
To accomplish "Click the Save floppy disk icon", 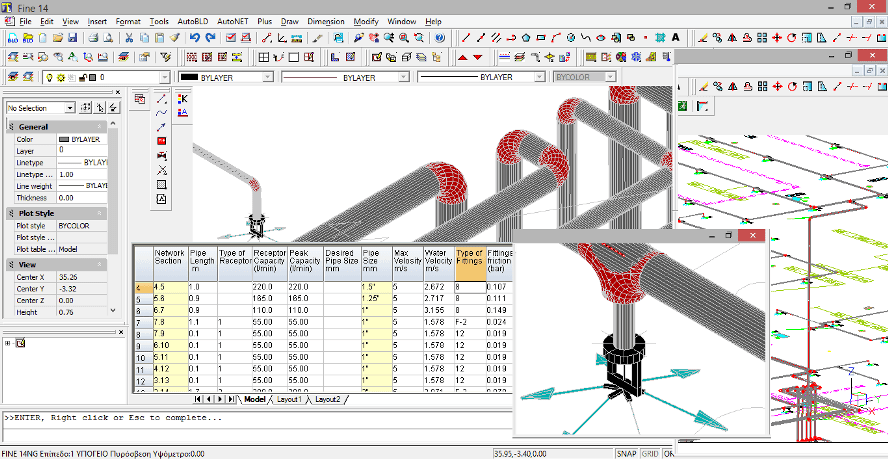I will [73, 38].
